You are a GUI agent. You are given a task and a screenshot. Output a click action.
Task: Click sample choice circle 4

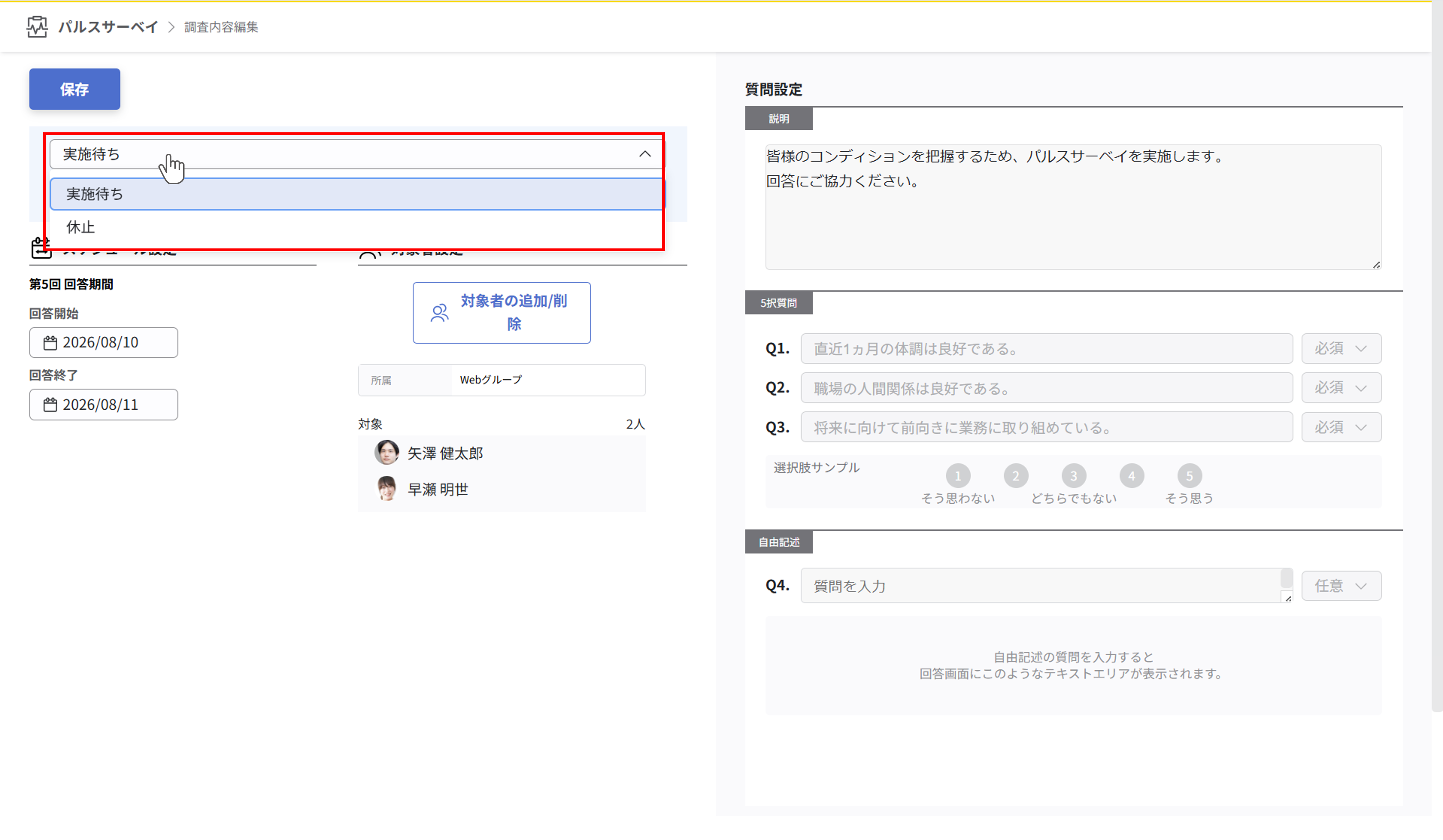(1131, 476)
